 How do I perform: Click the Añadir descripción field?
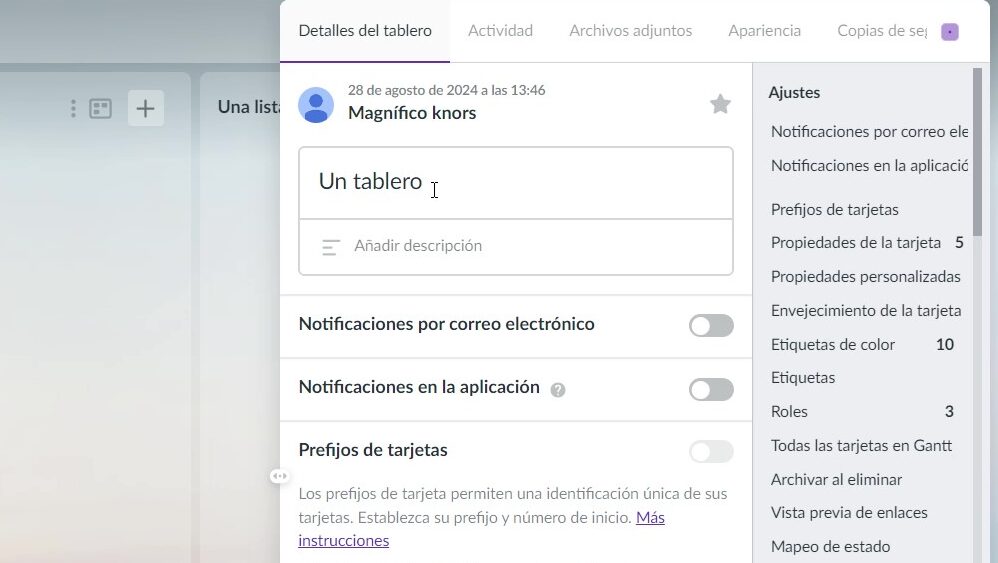pyautogui.click(x=516, y=247)
